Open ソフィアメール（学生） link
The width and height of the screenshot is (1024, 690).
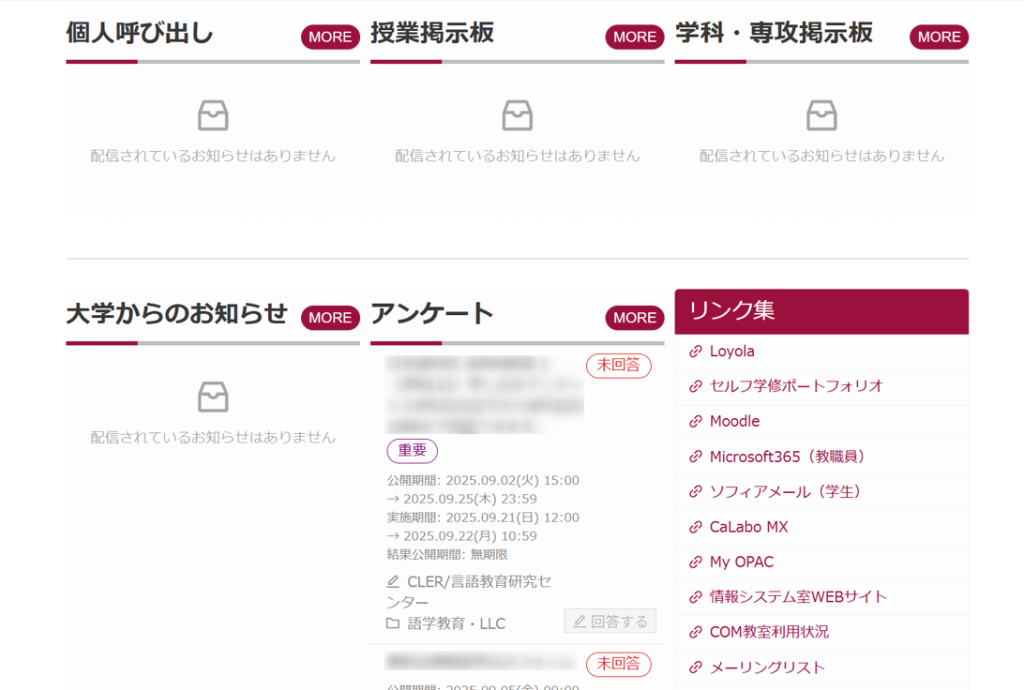click(x=785, y=492)
